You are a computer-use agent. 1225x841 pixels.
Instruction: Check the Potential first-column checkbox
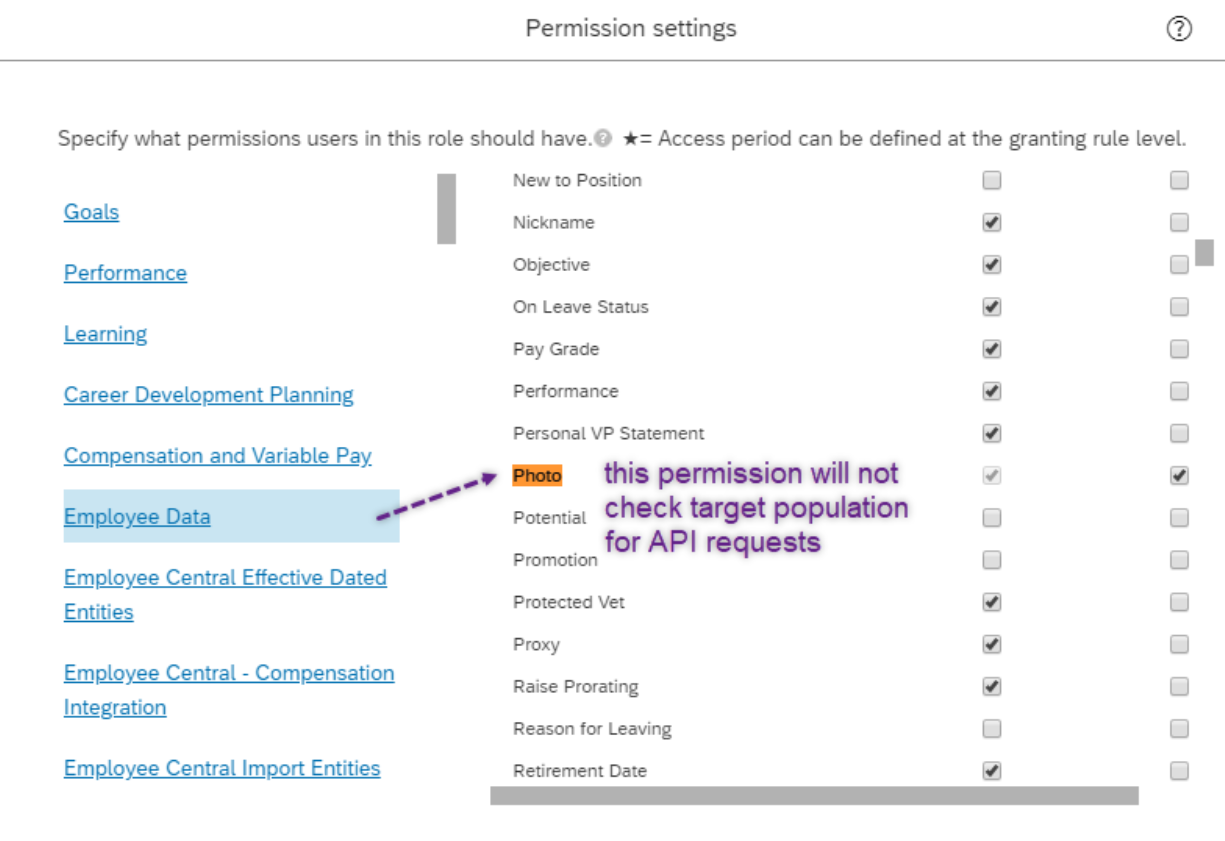coord(991,518)
